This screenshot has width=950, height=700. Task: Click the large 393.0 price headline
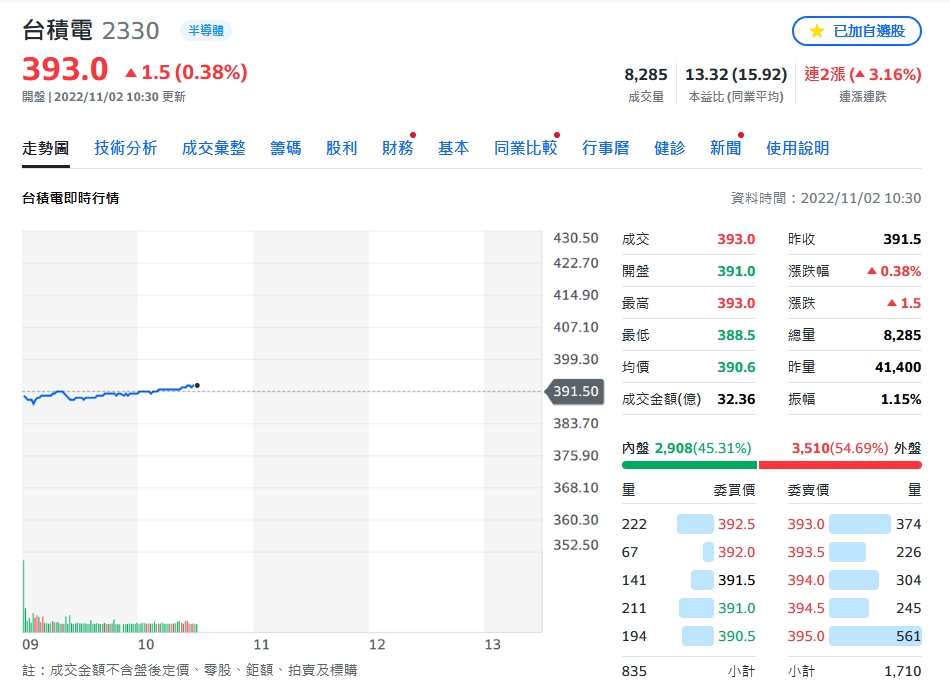(65, 68)
